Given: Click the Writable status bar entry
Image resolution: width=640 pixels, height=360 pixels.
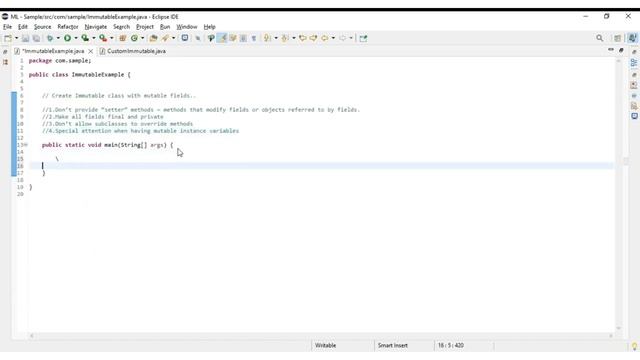Looking at the screenshot, I should click(325, 345).
